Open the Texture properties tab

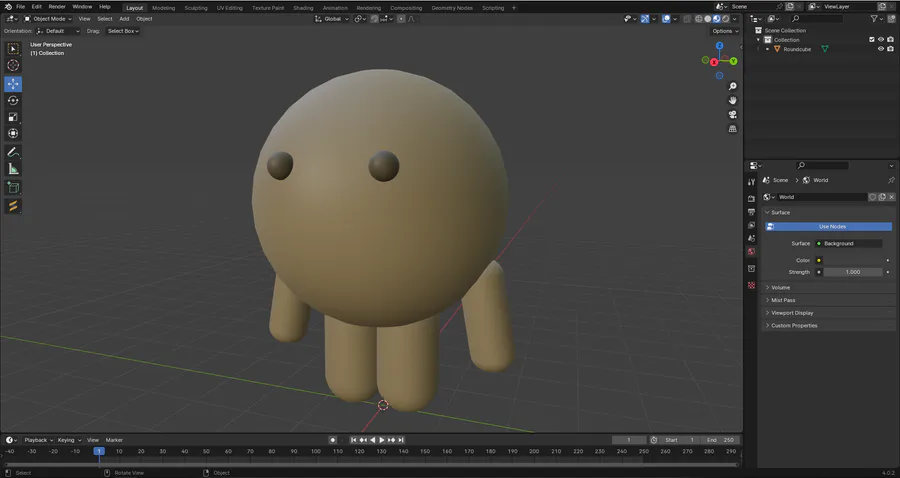point(751,285)
